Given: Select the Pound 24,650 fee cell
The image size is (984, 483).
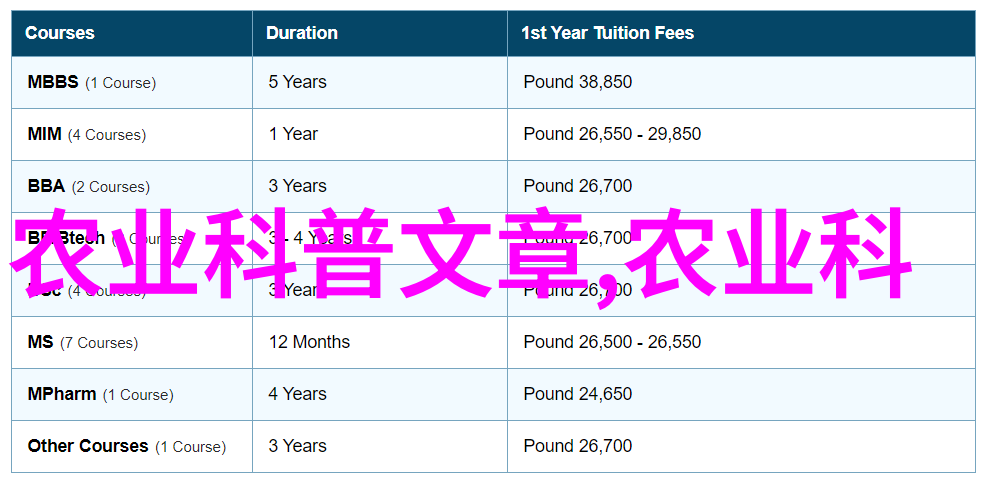Looking at the screenshot, I should point(578,395).
